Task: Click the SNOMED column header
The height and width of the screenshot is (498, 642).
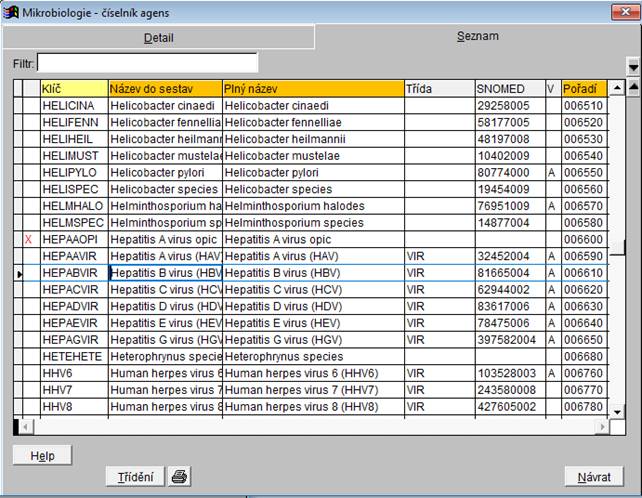Action: (508, 89)
